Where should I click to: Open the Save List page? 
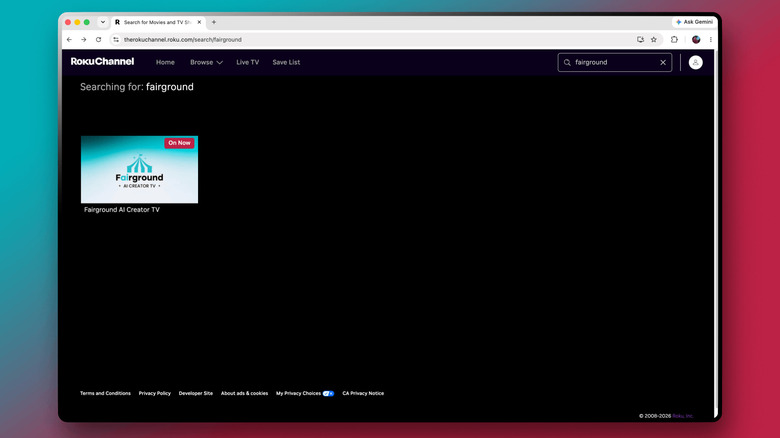(286, 62)
